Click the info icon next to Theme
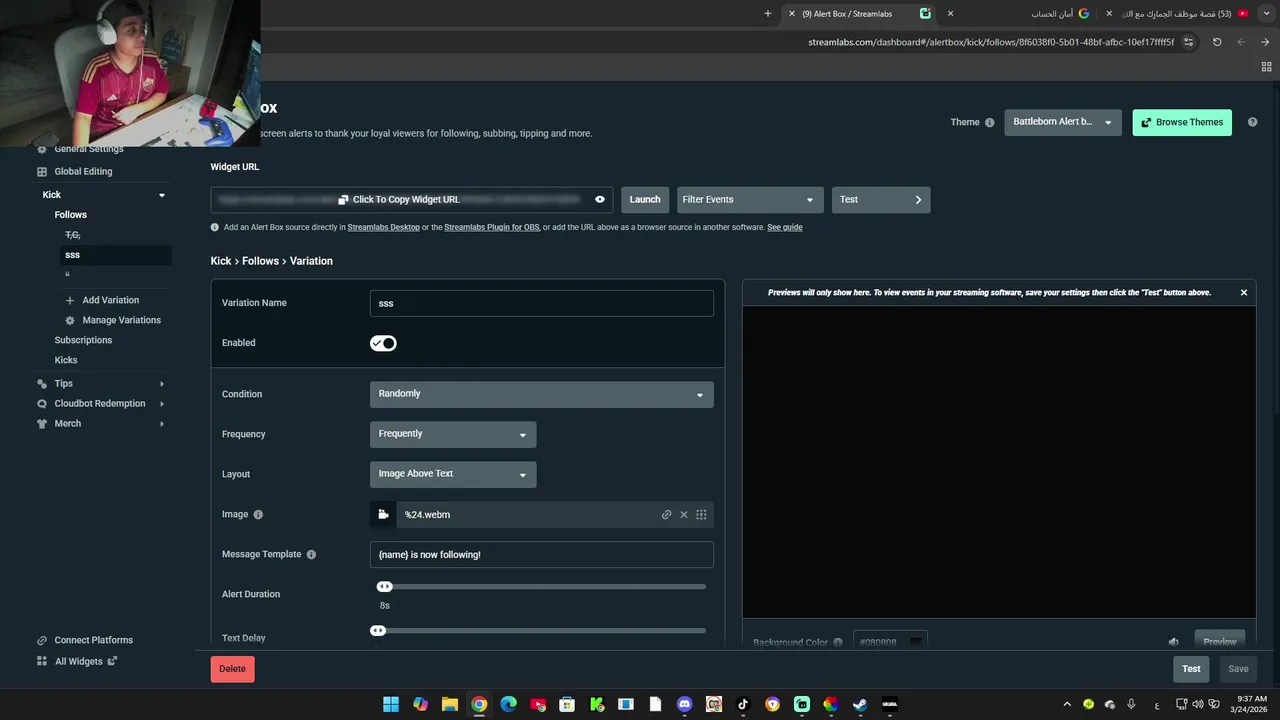The image size is (1280, 720). 990,123
